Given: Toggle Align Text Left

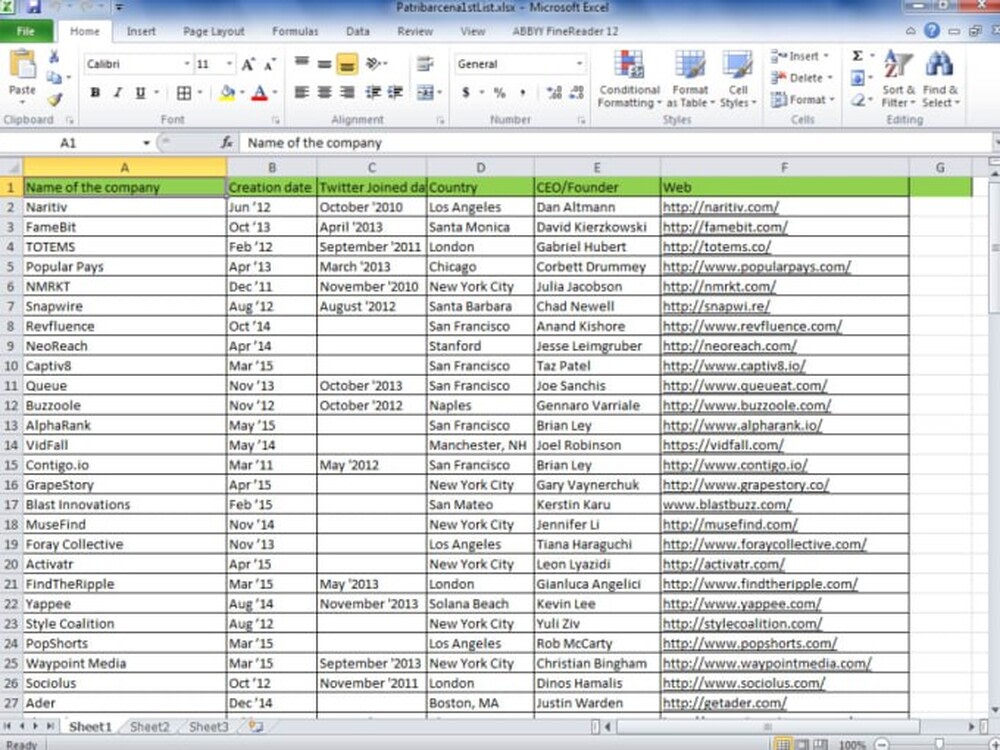Looking at the screenshot, I should click(302, 93).
